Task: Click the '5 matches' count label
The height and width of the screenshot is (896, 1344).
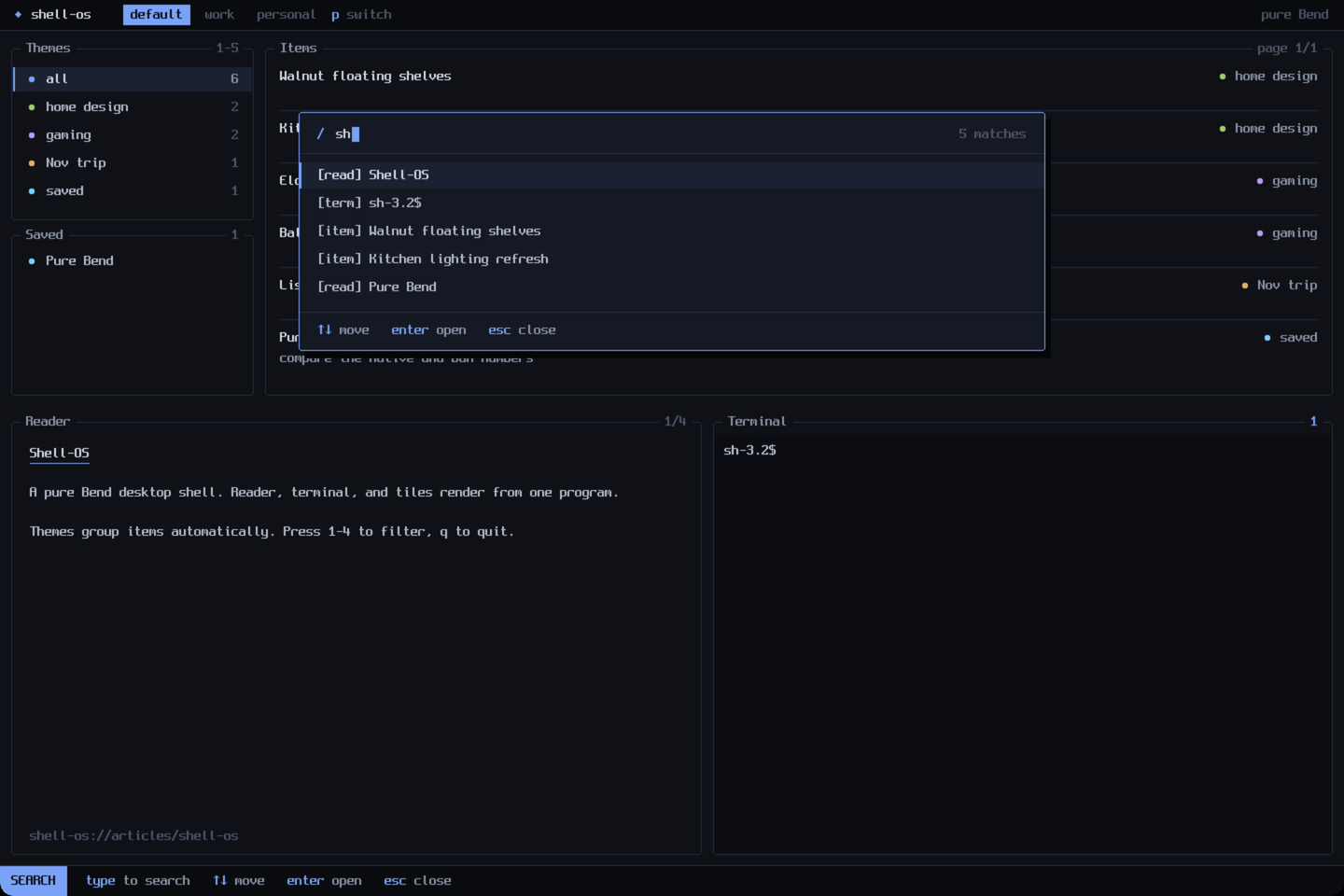Action: pyautogui.click(x=992, y=133)
